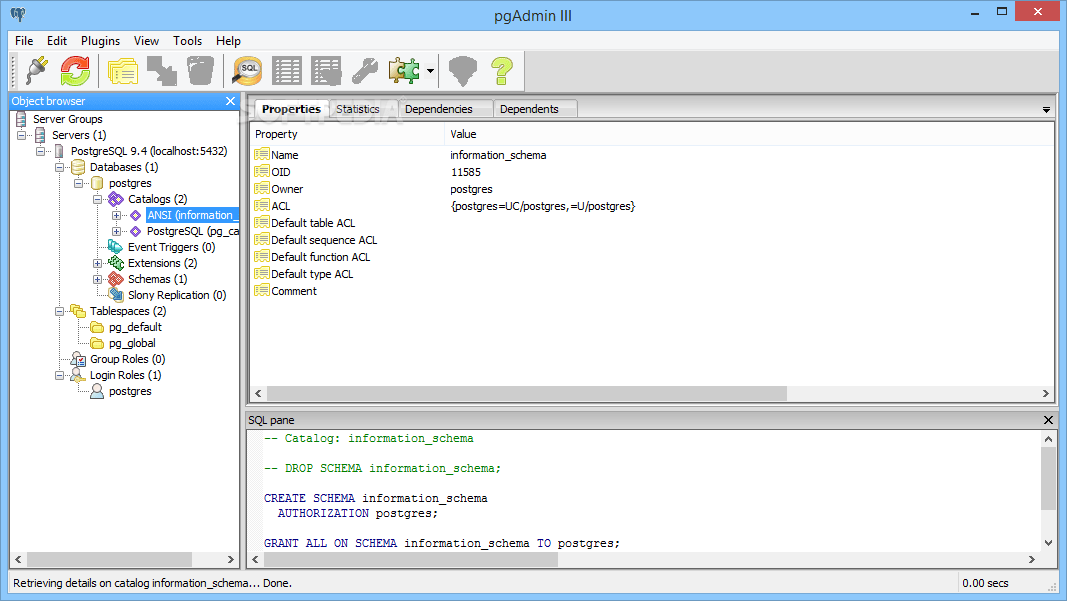Select the pg_default tablespace
The height and width of the screenshot is (601, 1067).
[x=133, y=327]
